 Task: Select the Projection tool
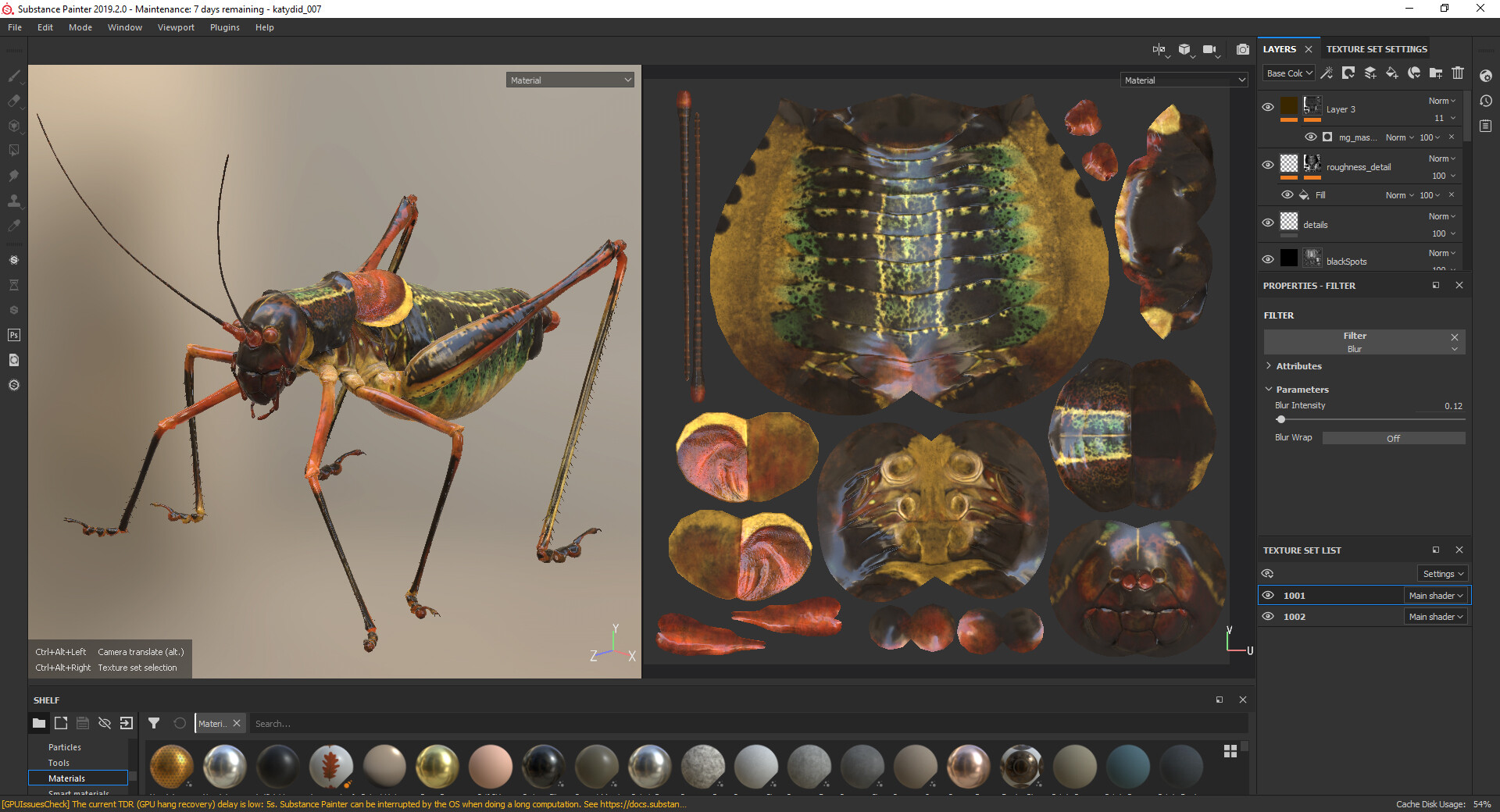pyautogui.click(x=13, y=126)
